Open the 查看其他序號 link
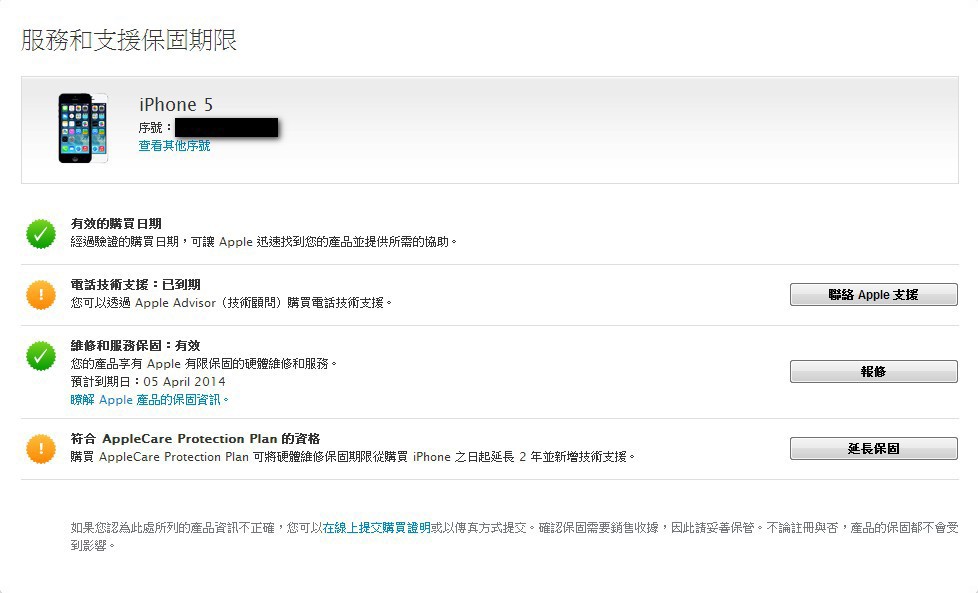 pos(174,146)
